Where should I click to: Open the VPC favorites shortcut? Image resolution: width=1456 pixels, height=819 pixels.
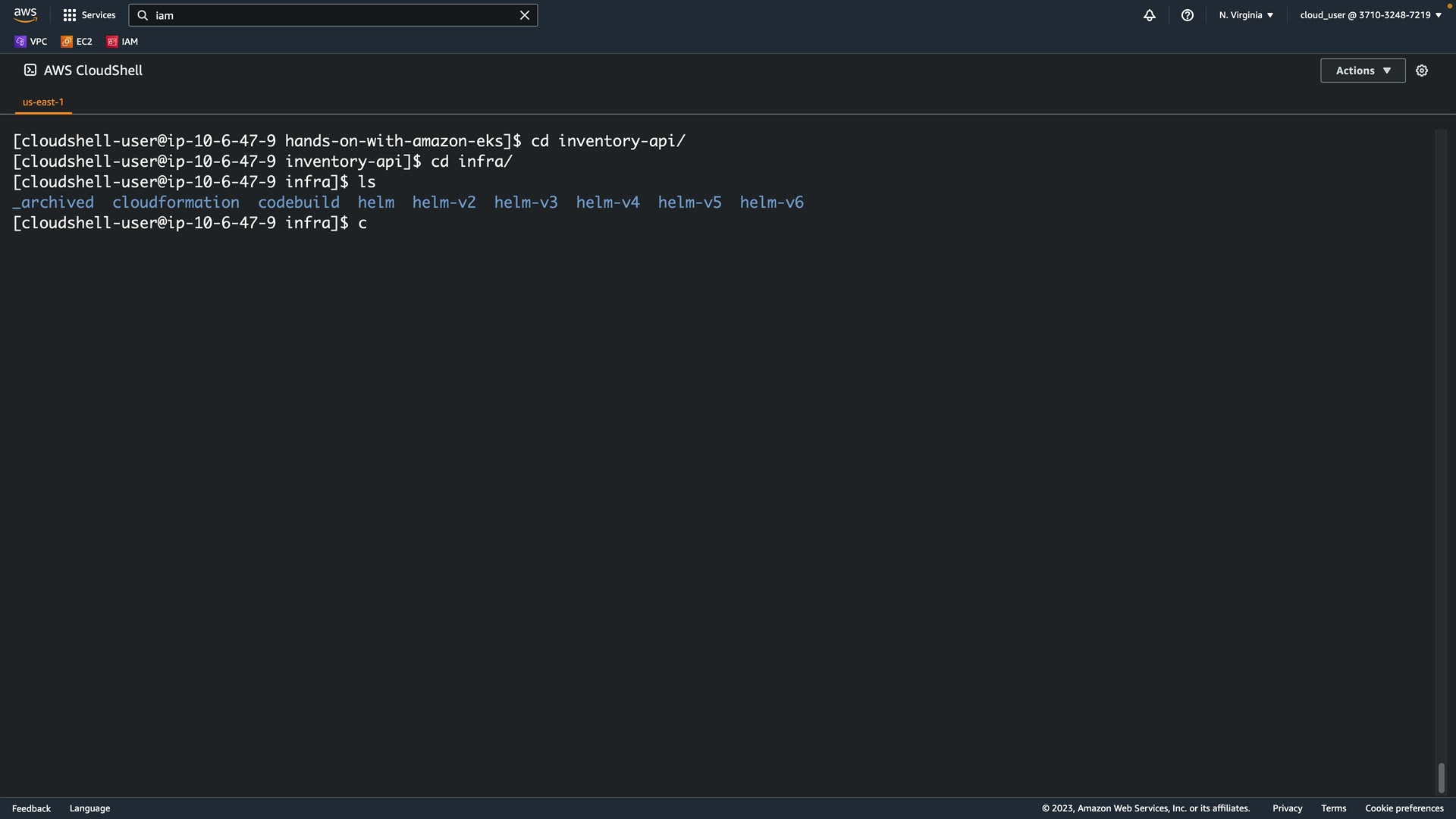31,42
